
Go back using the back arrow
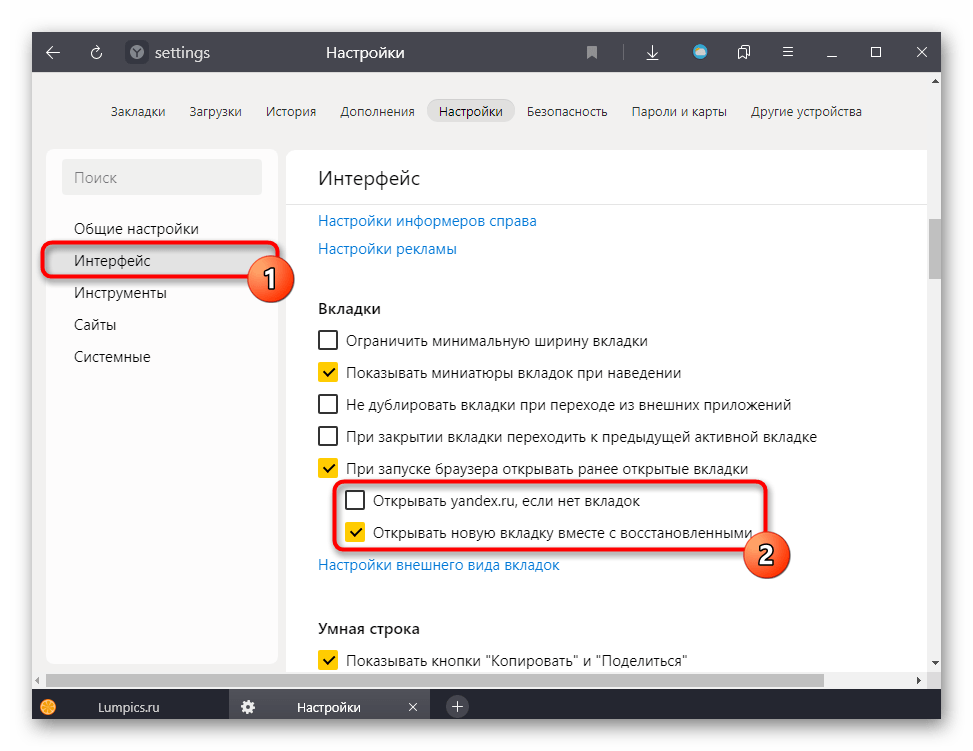click(x=53, y=53)
